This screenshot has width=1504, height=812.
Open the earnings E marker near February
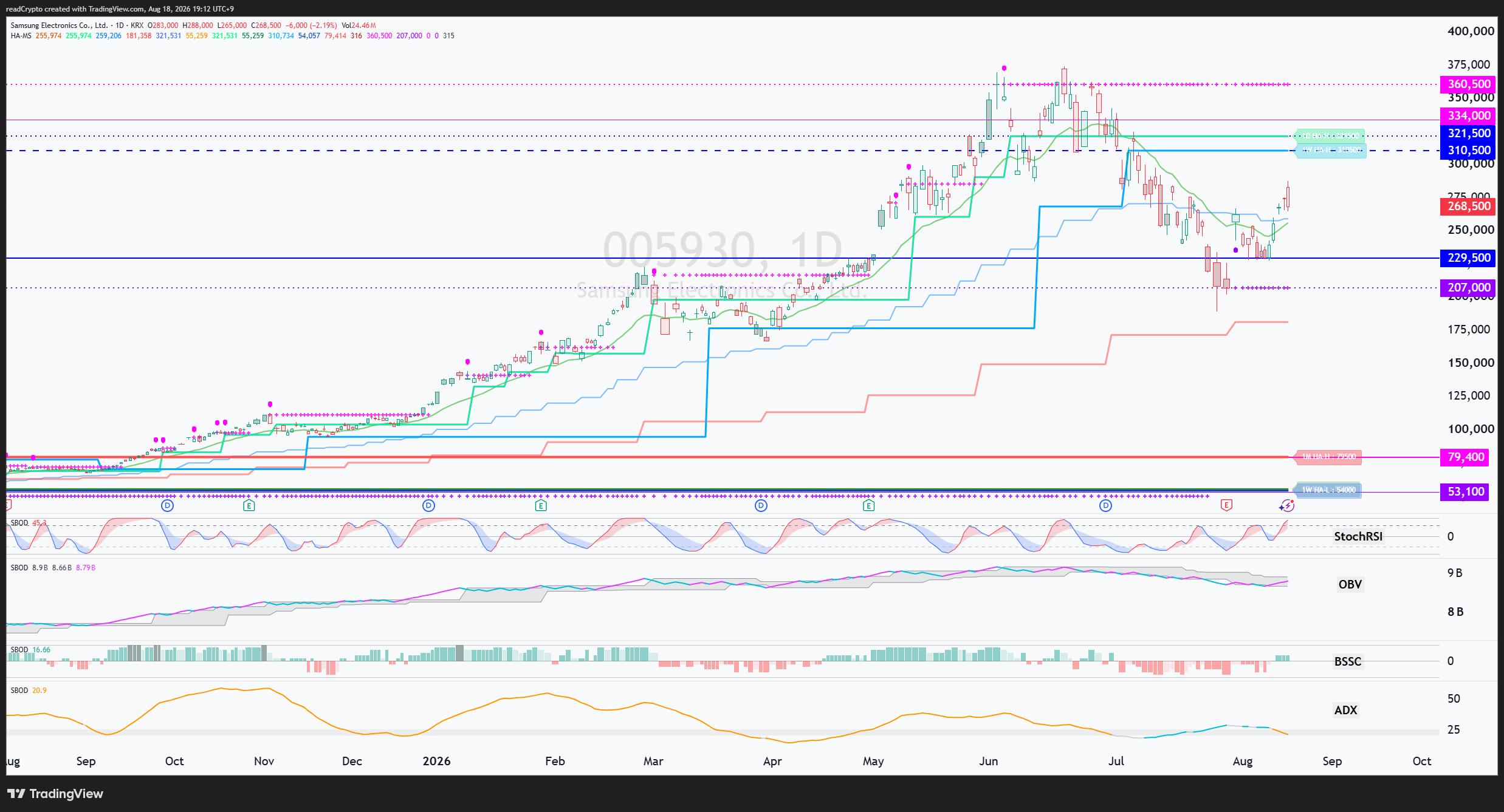coord(541,505)
